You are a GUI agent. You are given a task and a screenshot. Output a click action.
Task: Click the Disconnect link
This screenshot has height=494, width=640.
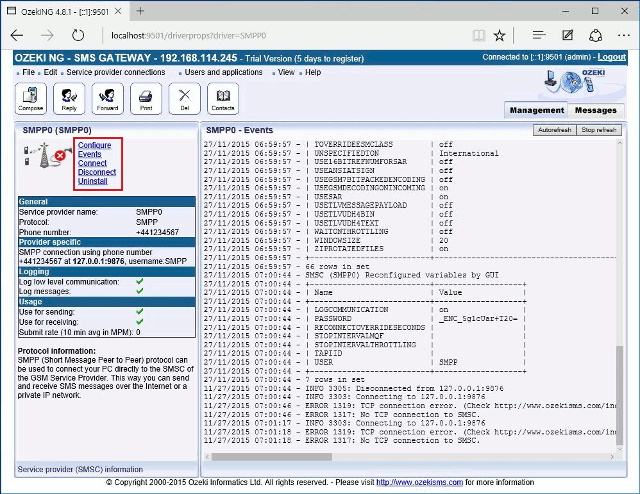[97, 172]
